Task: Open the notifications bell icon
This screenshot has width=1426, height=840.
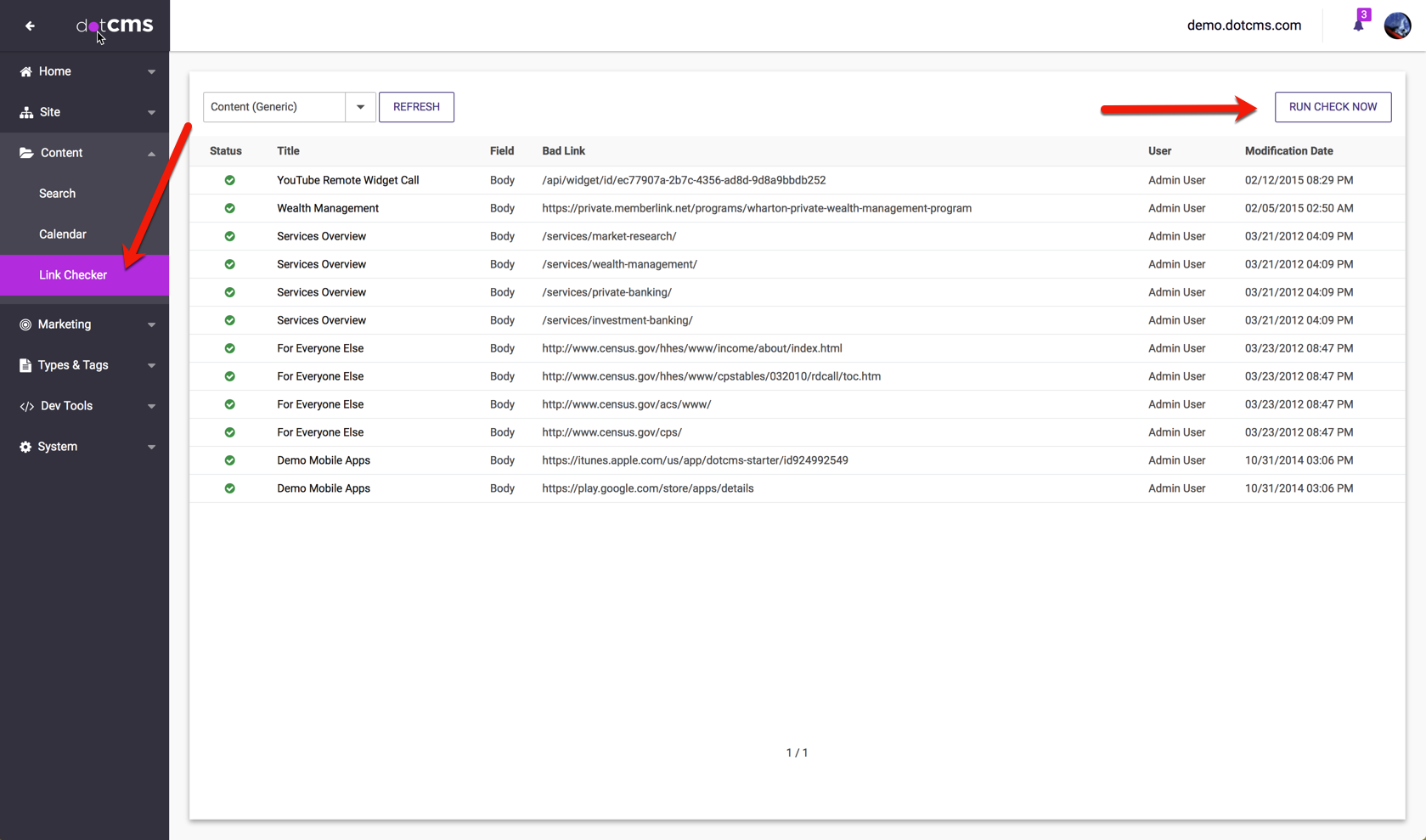Action: pyautogui.click(x=1358, y=25)
